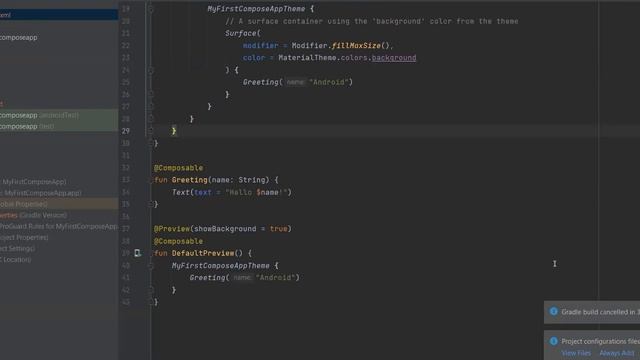640x360 pixels.
Task: Click line number 29 in the gutter
Action: [126, 131]
